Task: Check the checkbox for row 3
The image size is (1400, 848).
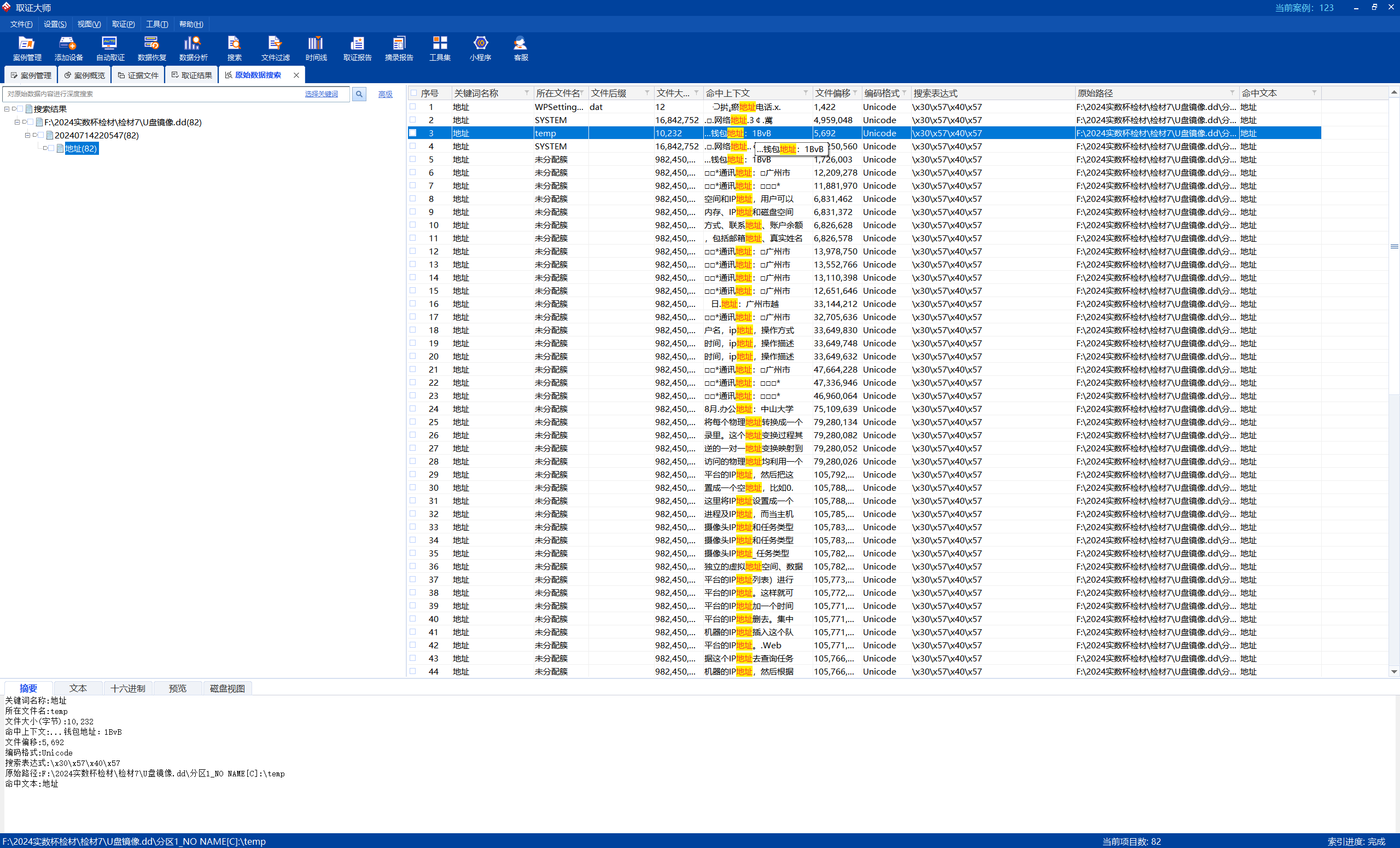Action: click(413, 132)
